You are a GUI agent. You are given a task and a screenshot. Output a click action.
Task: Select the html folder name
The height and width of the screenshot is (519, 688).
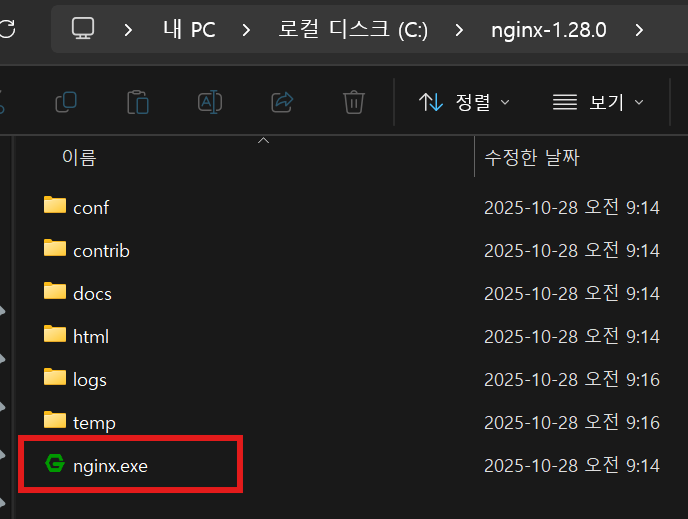click(x=91, y=336)
